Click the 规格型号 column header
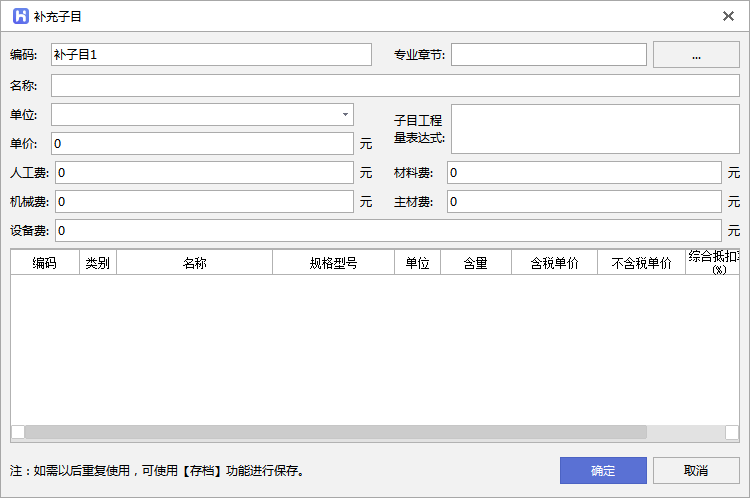 pos(333,263)
